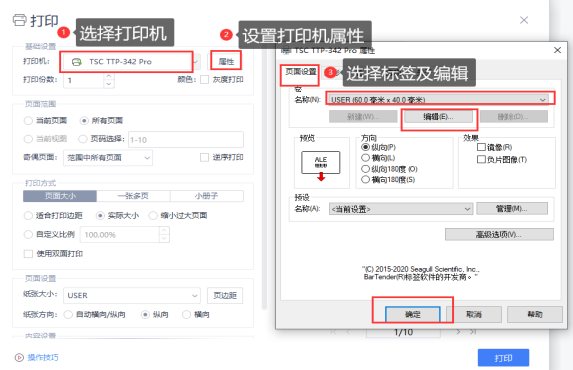Image resolution: width=573 pixels, height=370 pixels.
Task: Switch to the 页面大小 tab
Action: [60, 196]
